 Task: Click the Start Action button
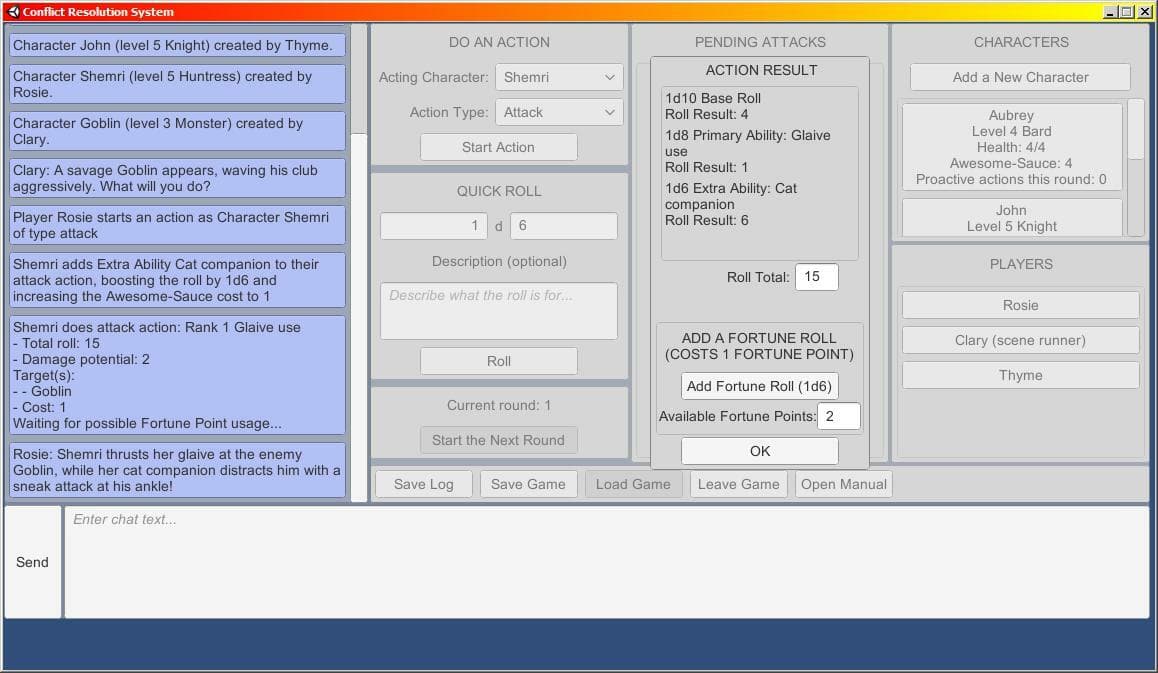[x=499, y=147]
